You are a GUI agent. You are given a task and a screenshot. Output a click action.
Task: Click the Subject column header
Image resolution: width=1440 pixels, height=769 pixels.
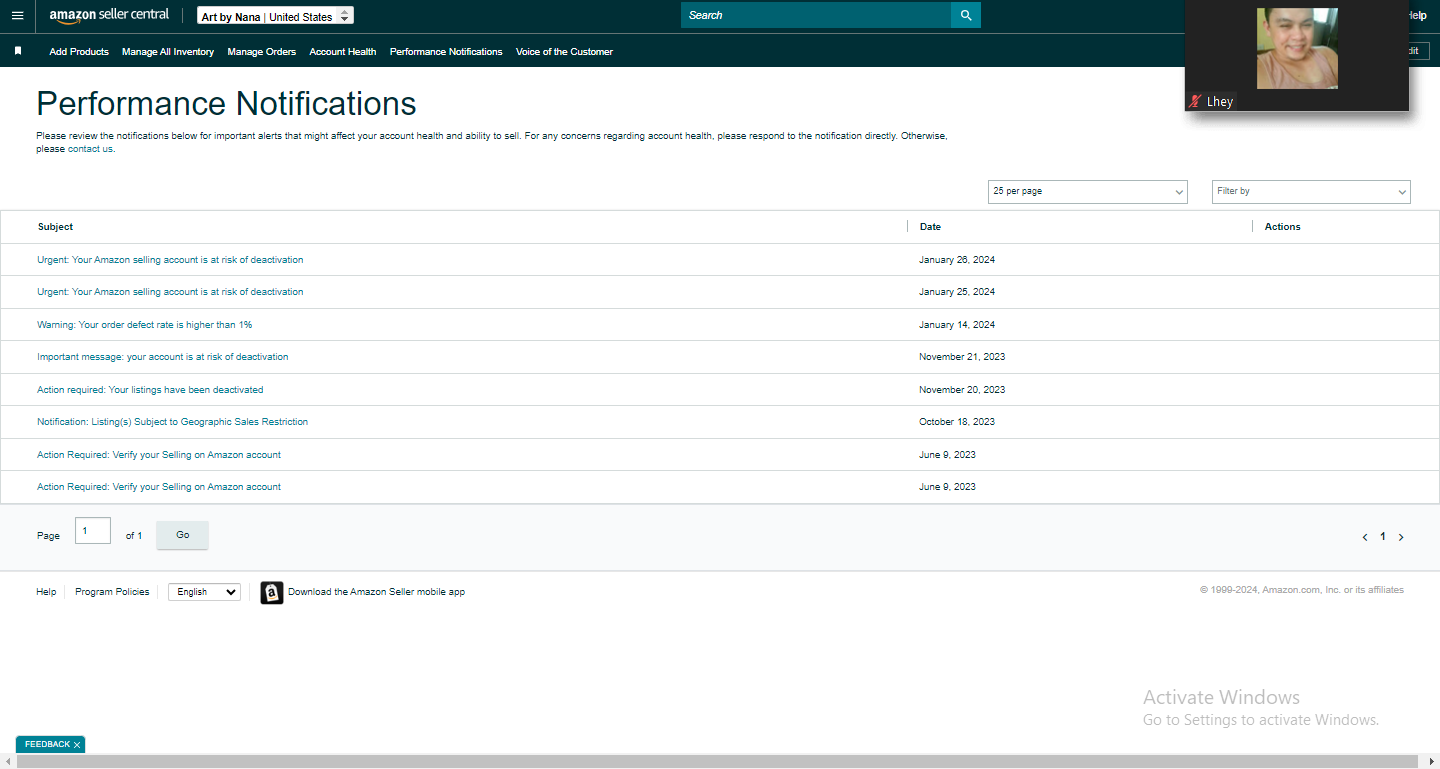(x=56, y=227)
